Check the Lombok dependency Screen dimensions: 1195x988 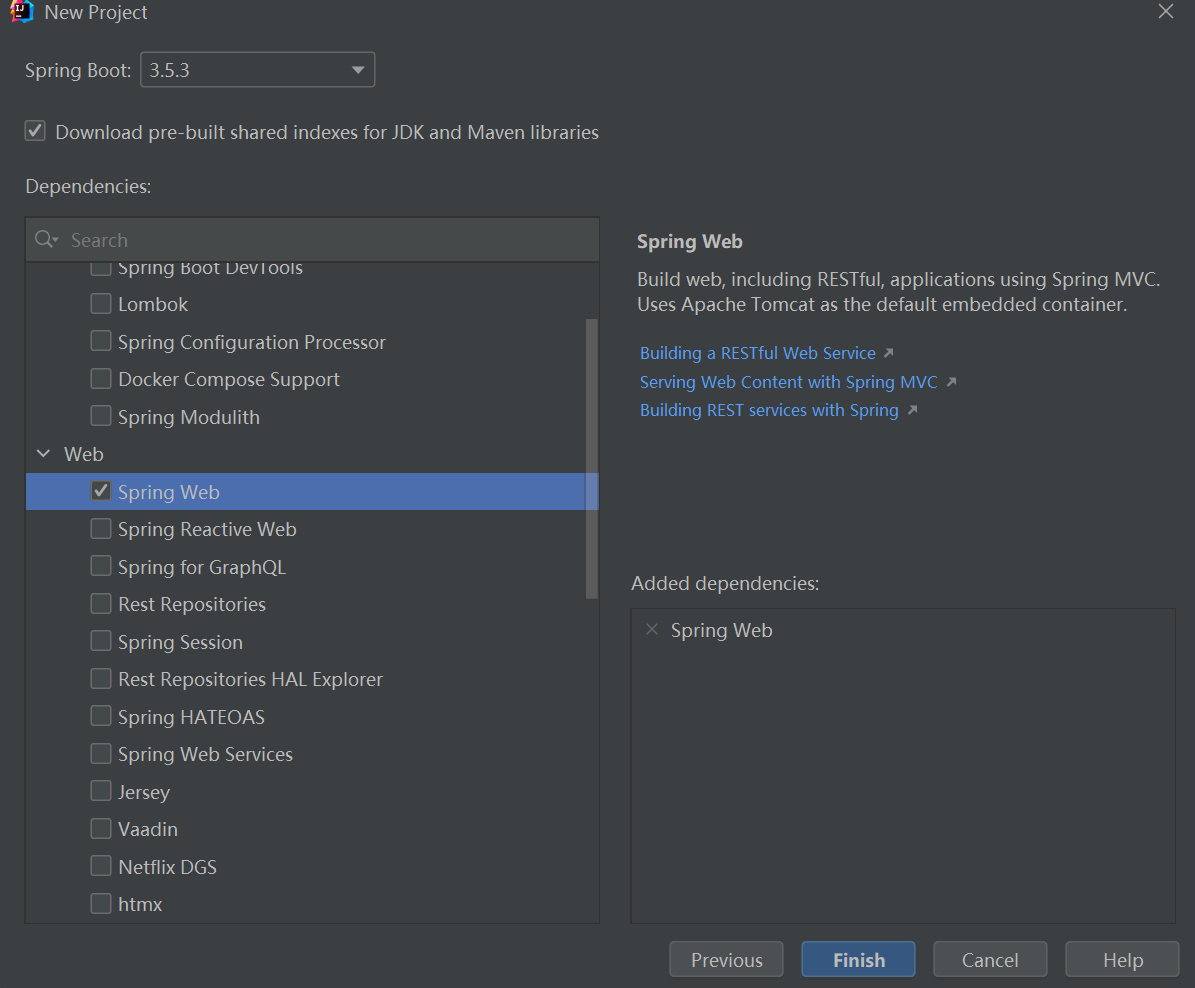coord(101,303)
